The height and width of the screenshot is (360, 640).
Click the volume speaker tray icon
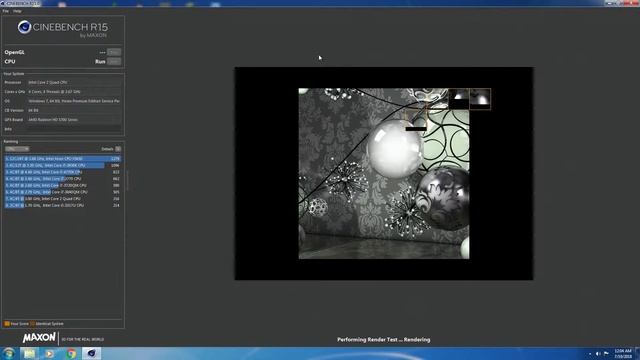pyautogui.click(x=598, y=354)
